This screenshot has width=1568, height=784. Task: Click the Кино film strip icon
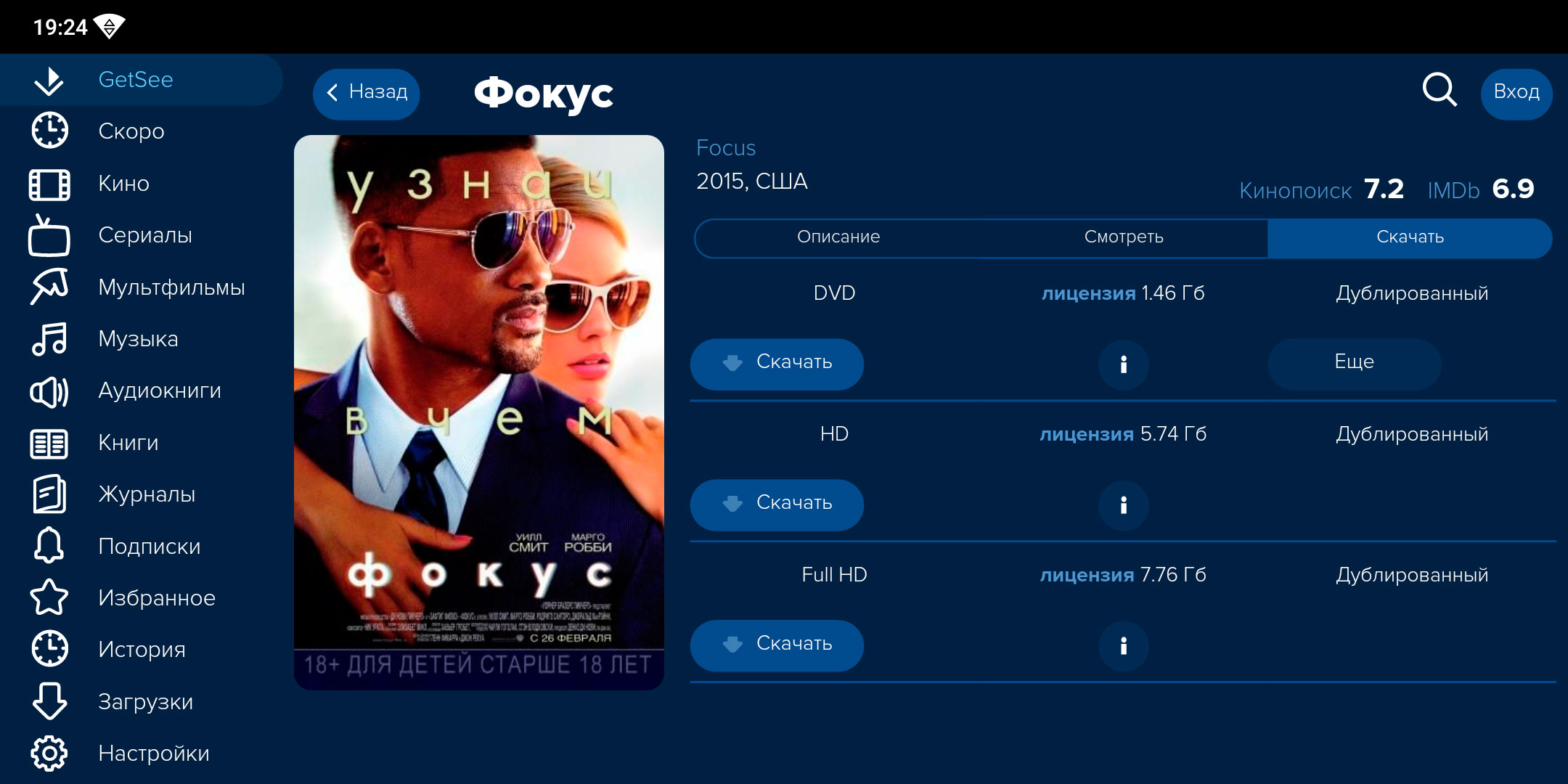pyautogui.click(x=49, y=184)
